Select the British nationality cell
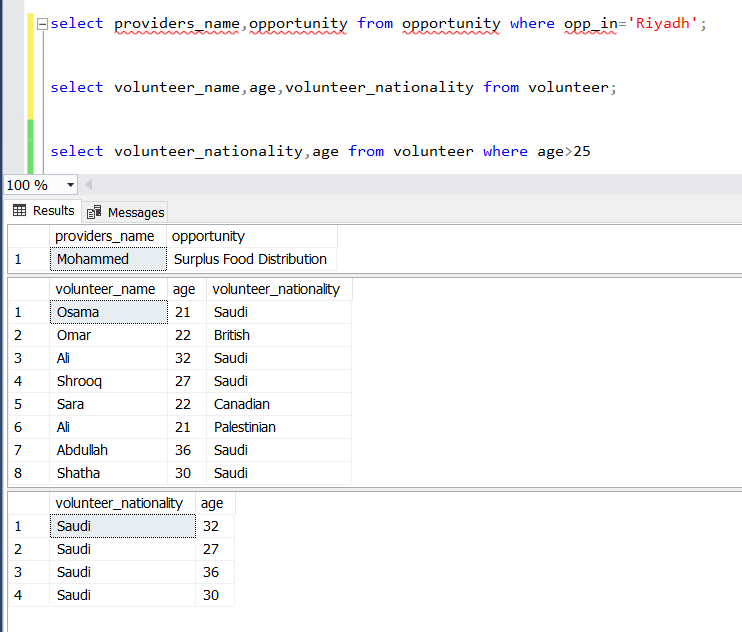Viewport: 742px width, 632px height. point(279,335)
